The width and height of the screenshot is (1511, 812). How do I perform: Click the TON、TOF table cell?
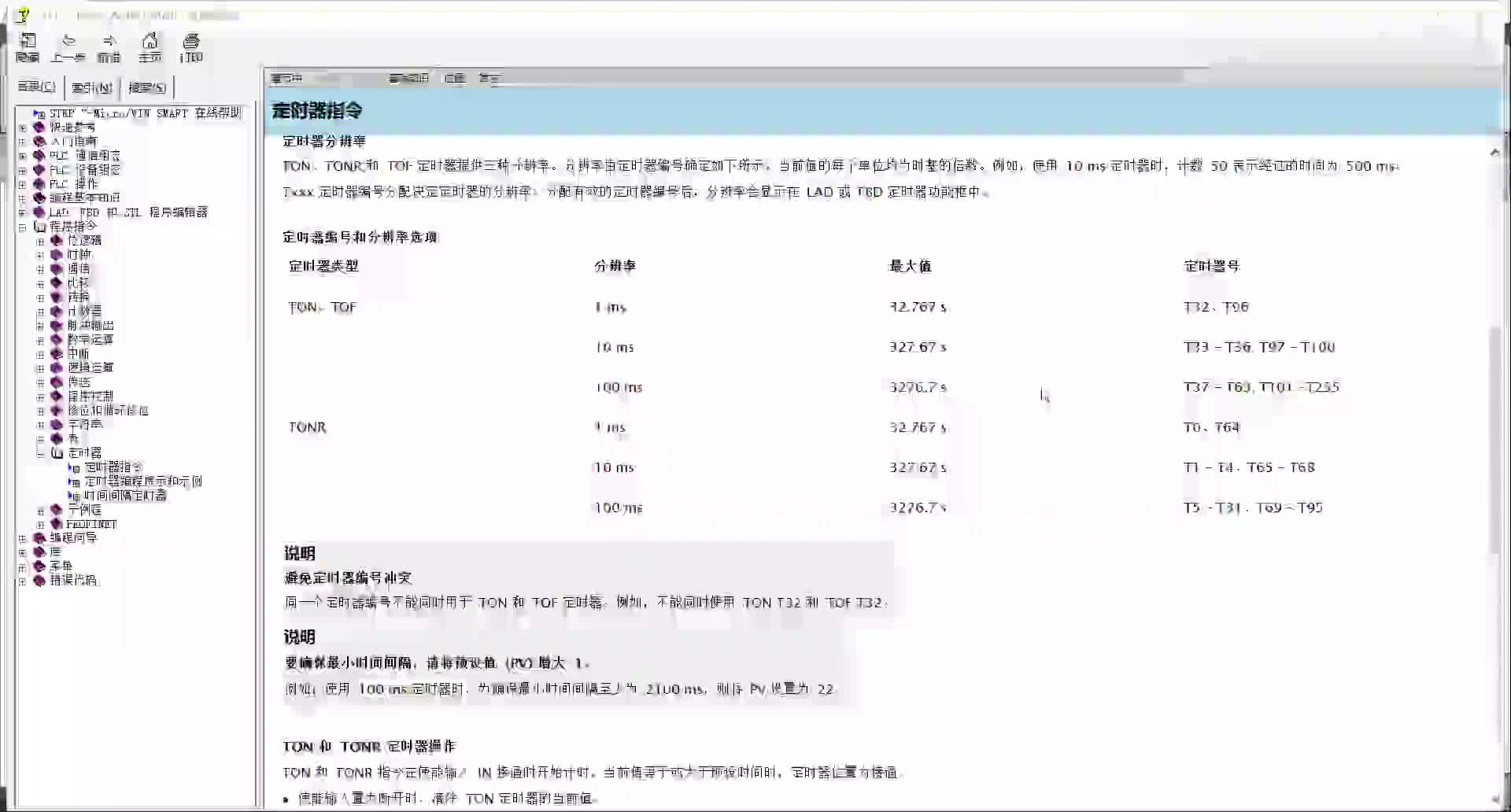322,307
